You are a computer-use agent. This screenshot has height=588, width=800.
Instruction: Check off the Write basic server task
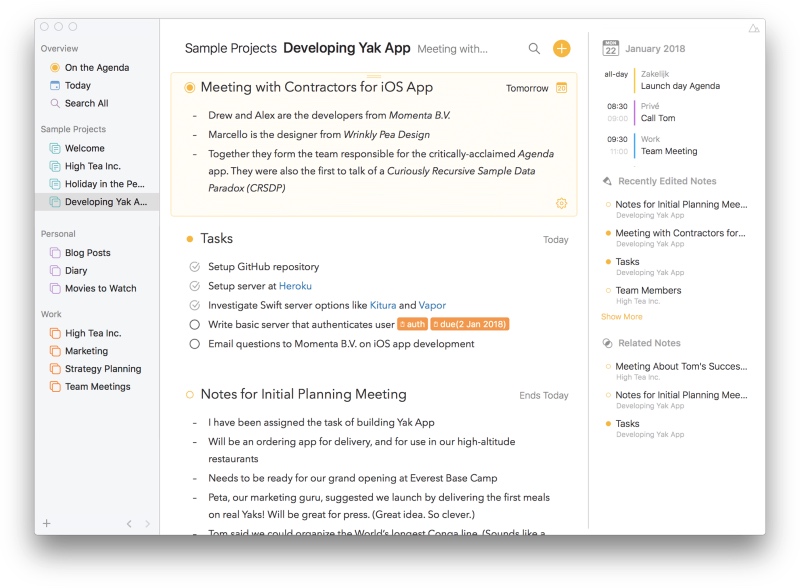194,325
